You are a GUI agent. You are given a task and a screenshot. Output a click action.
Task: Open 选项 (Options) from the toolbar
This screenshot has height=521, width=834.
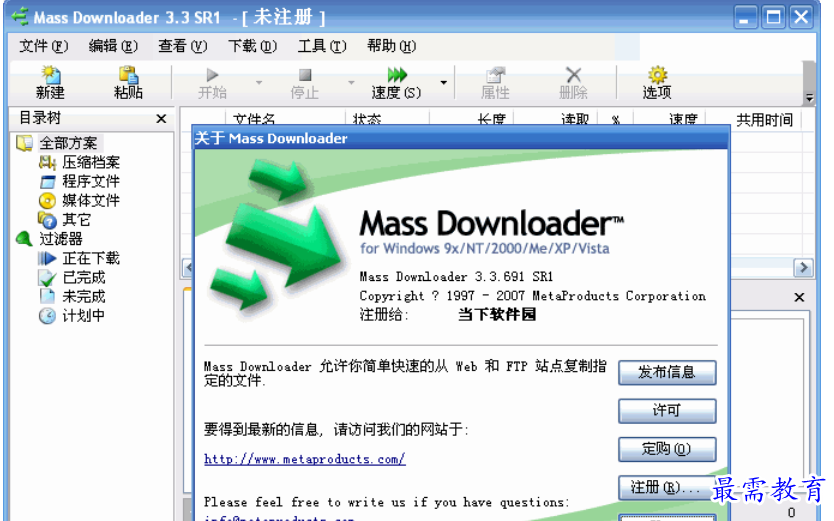(x=657, y=82)
